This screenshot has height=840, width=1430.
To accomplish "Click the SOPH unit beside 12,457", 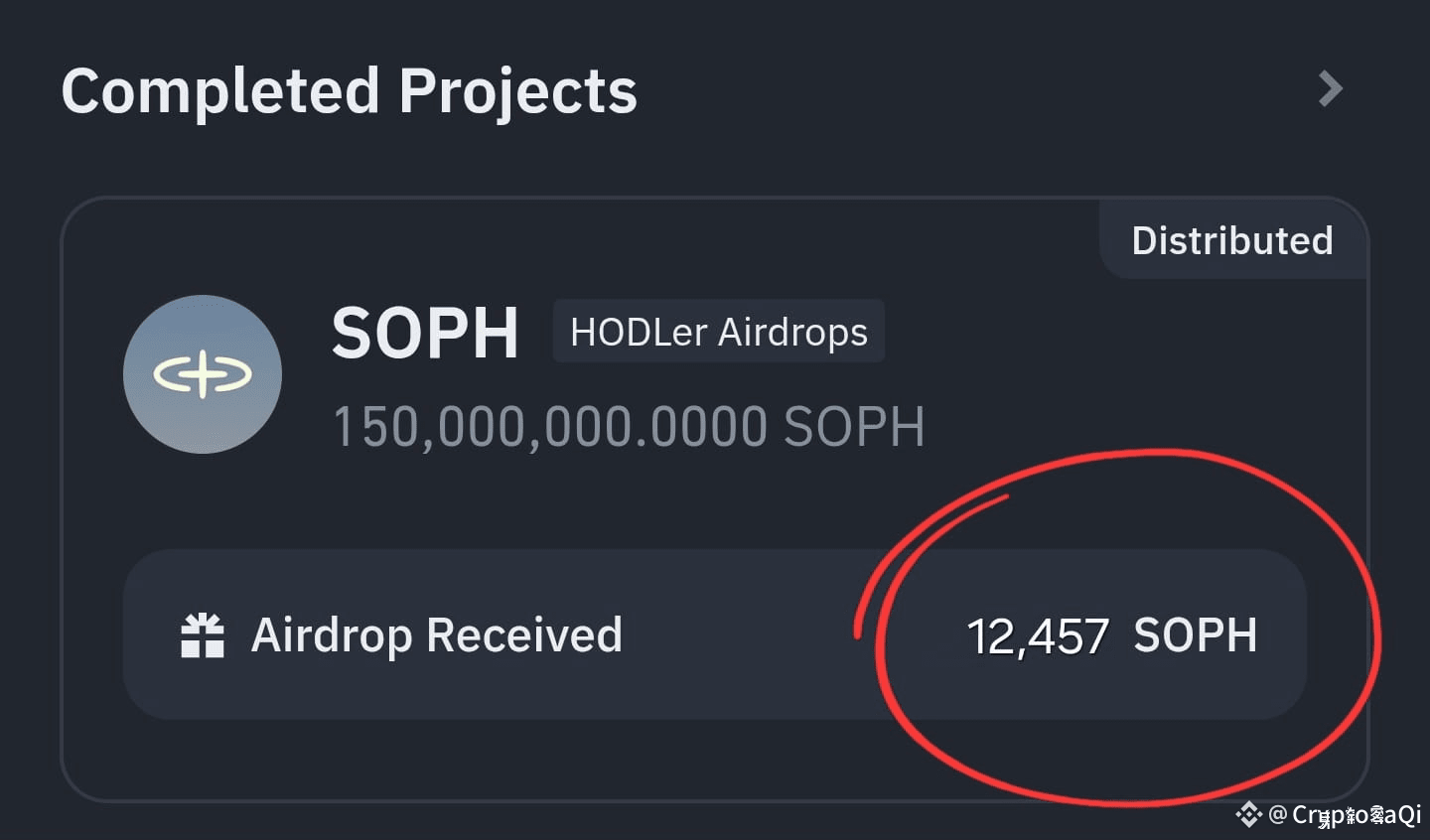I will pos(1196,635).
